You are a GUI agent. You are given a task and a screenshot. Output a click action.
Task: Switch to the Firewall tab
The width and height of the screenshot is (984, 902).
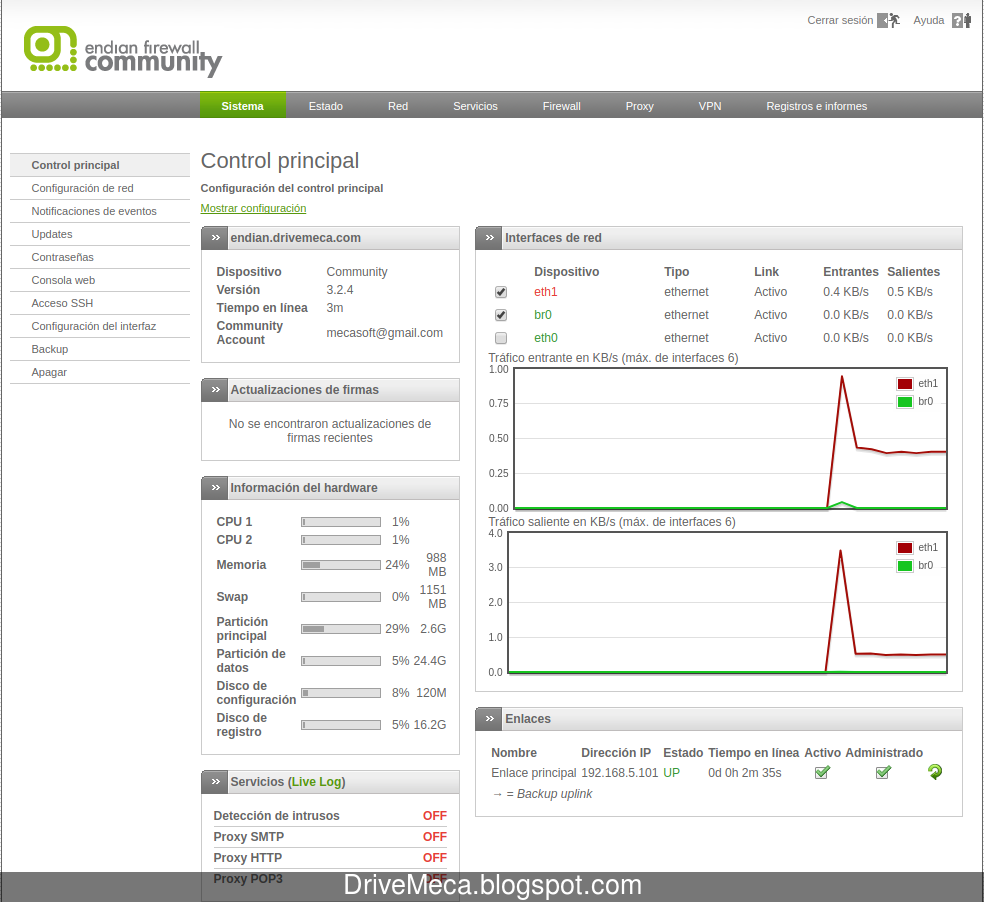tap(561, 105)
